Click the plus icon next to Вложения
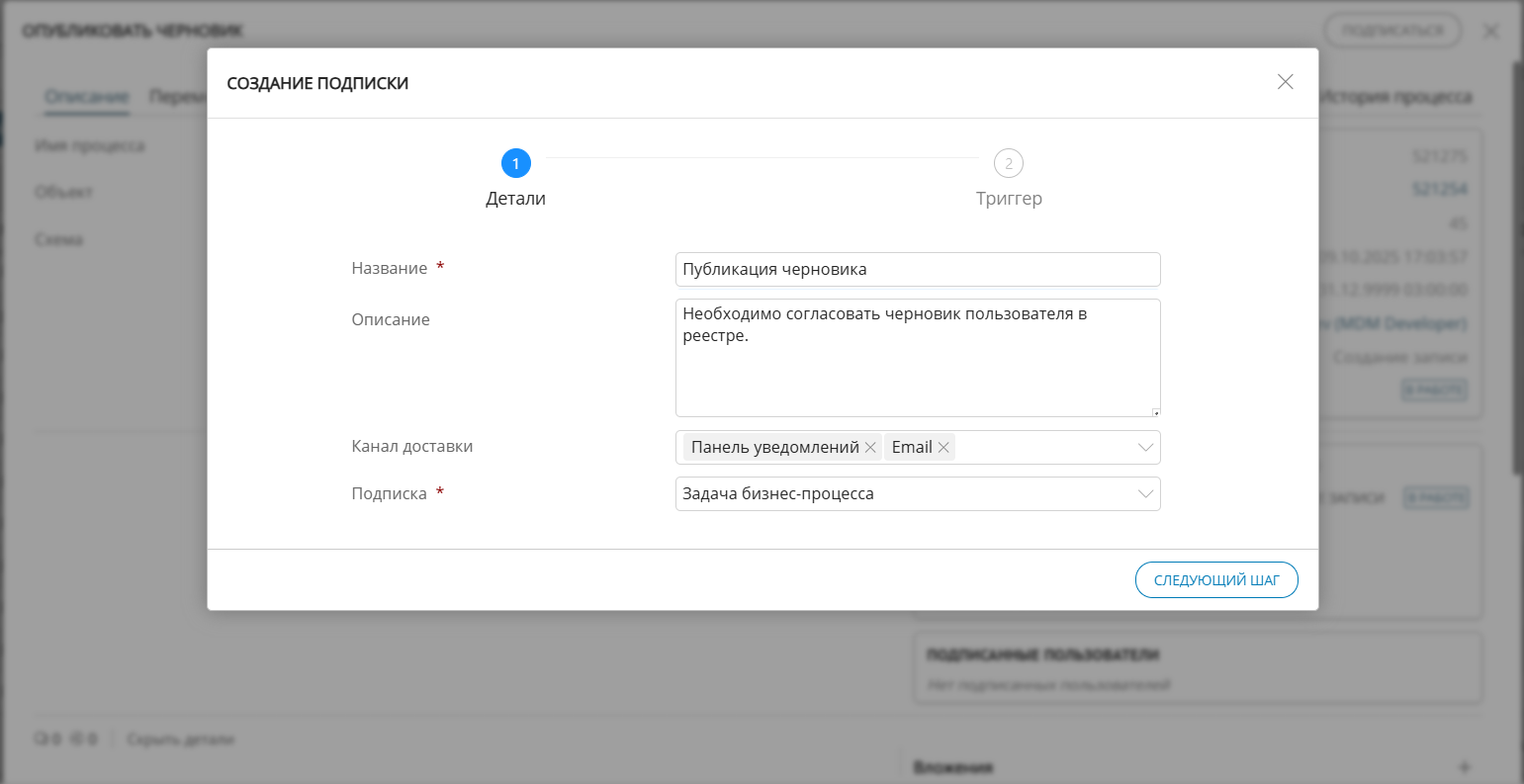Image resolution: width=1524 pixels, height=784 pixels. tap(1465, 767)
